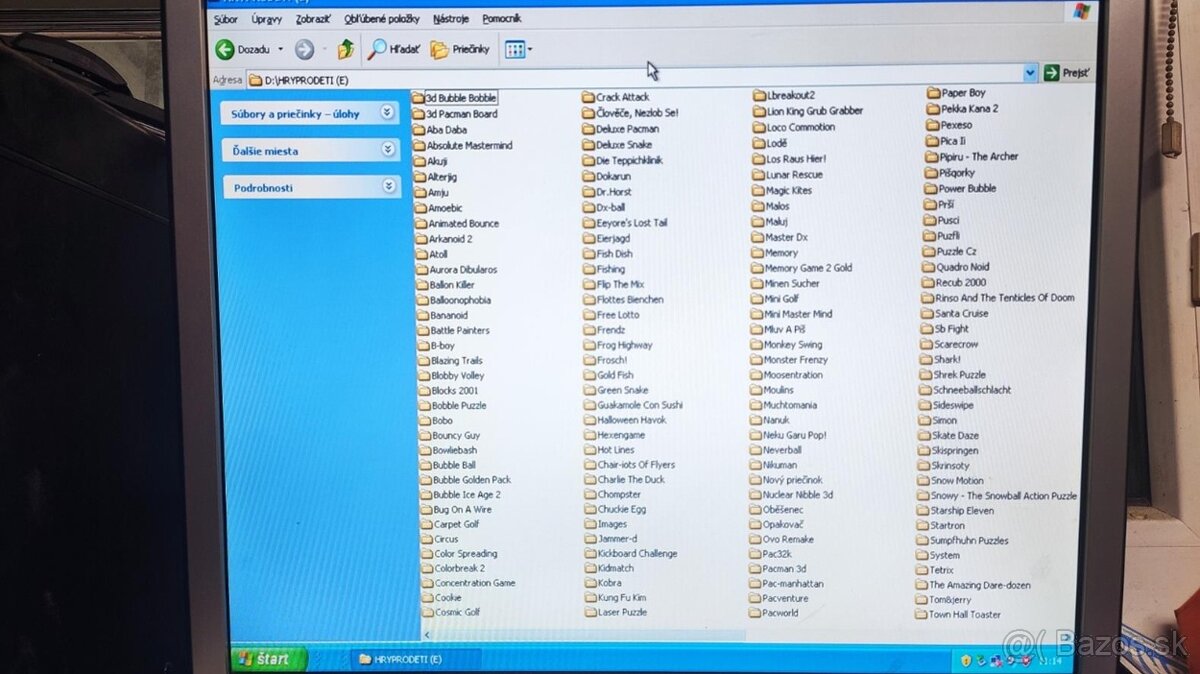Expand the Ďalšie miesta panel
Screen dimensions: 1200x674
(388, 150)
